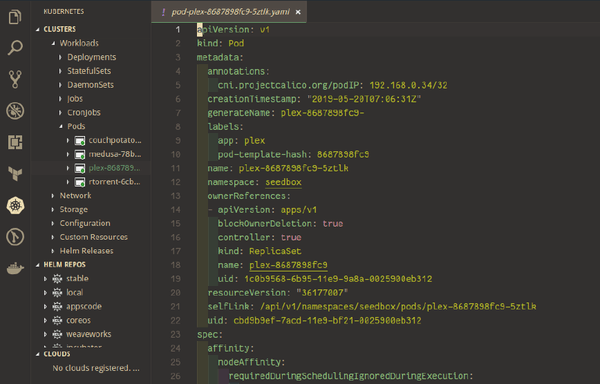
Task: Click the selfLink path value
Action: [398, 306]
